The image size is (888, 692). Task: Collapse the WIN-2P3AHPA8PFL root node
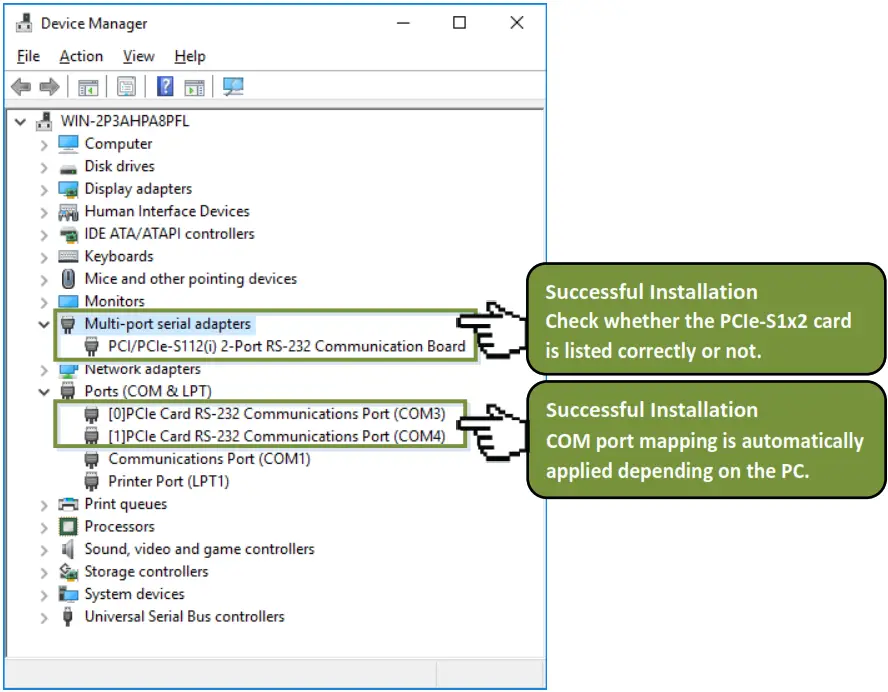[20, 121]
